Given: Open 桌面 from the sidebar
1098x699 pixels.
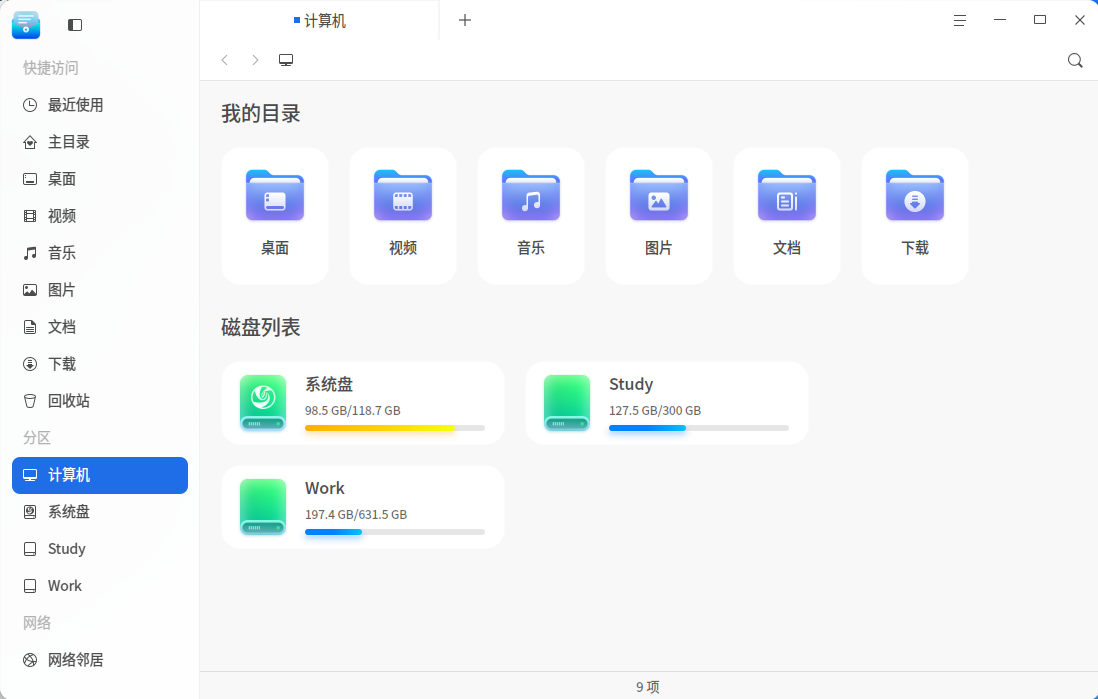Looking at the screenshot, I should pyautogui.click(x=100, y=179).
